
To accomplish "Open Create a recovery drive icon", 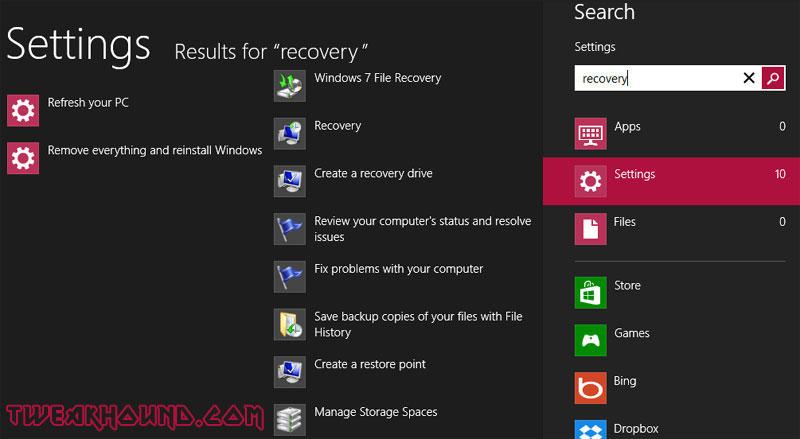I will (290, 181).
